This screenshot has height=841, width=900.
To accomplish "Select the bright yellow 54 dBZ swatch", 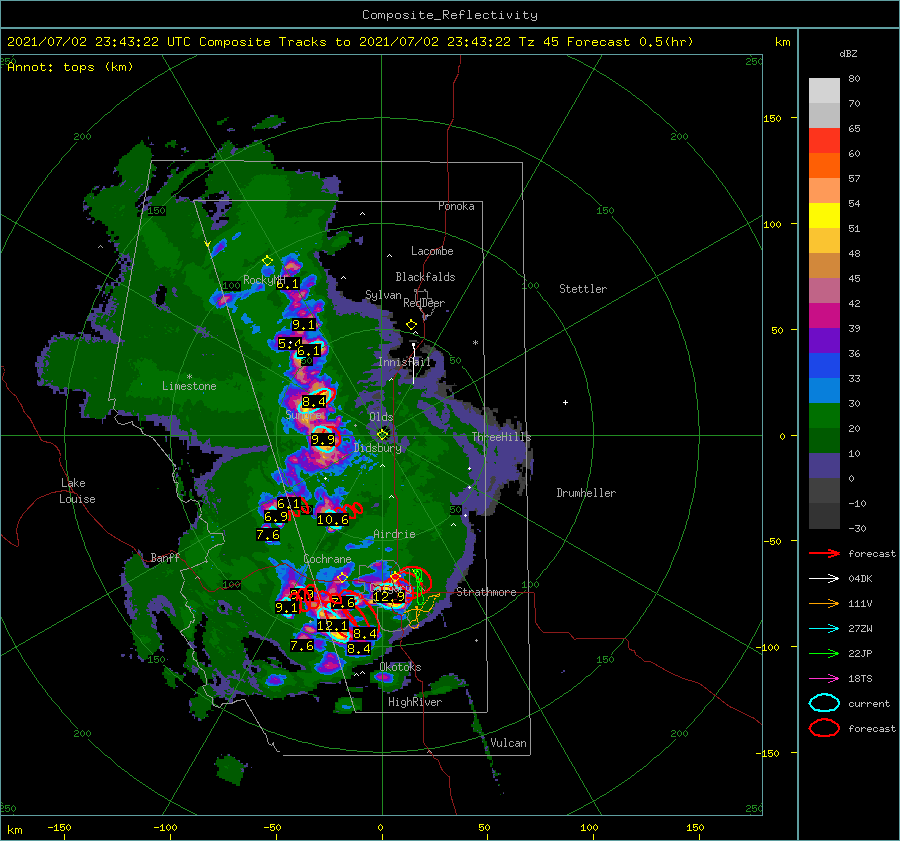I will point(824,215).
